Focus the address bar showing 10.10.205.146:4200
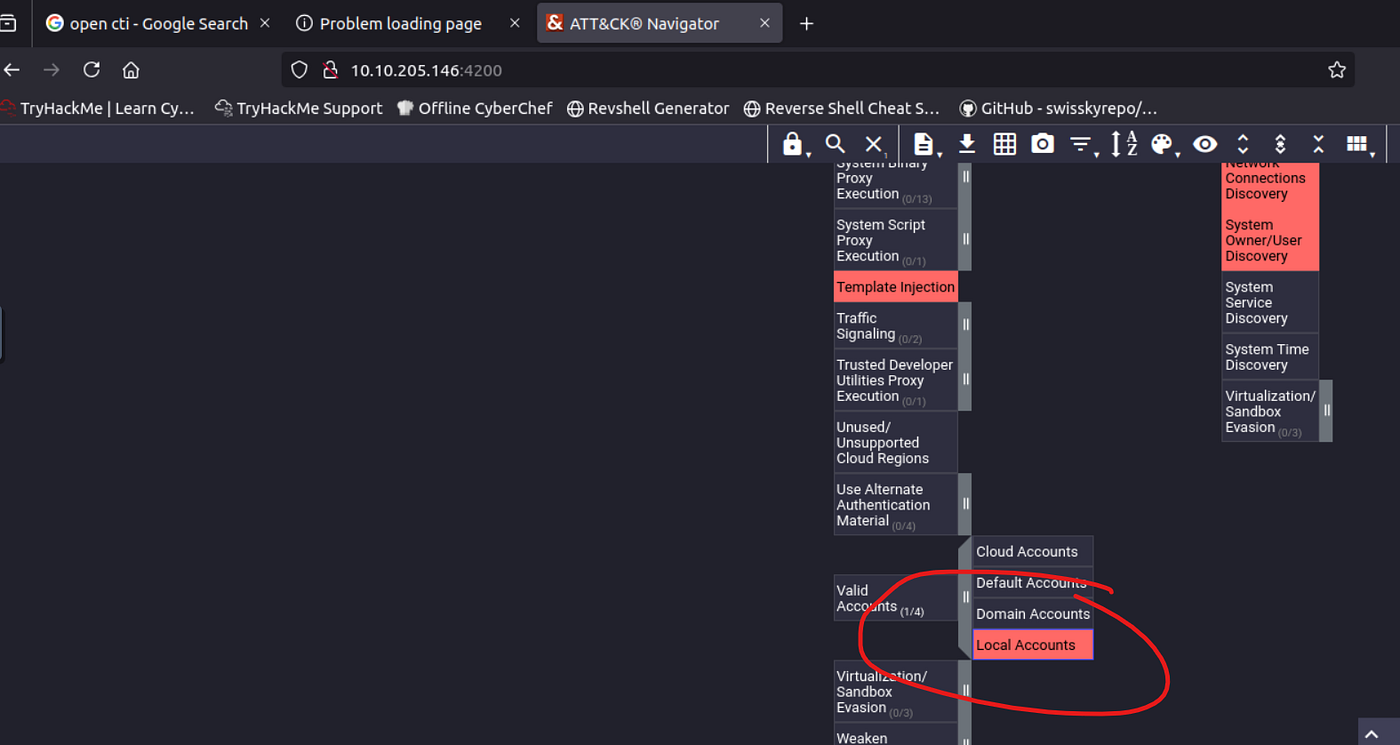The image size is (1400, 745). [818, 70]
